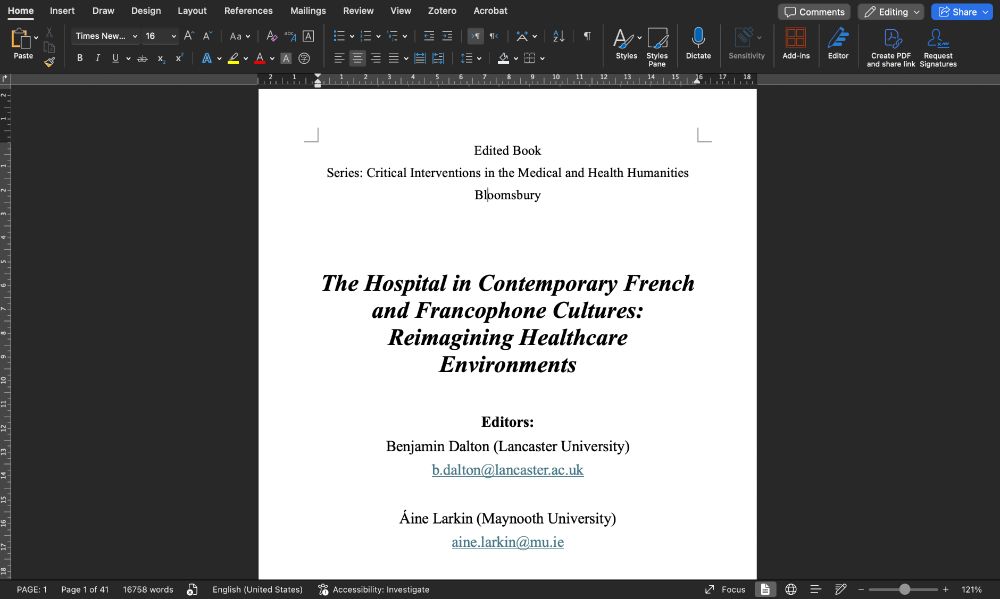Viewport: 1000px width, 599px height.
Task: Launch the Editor proofing tool
Action: click(838, 43)
